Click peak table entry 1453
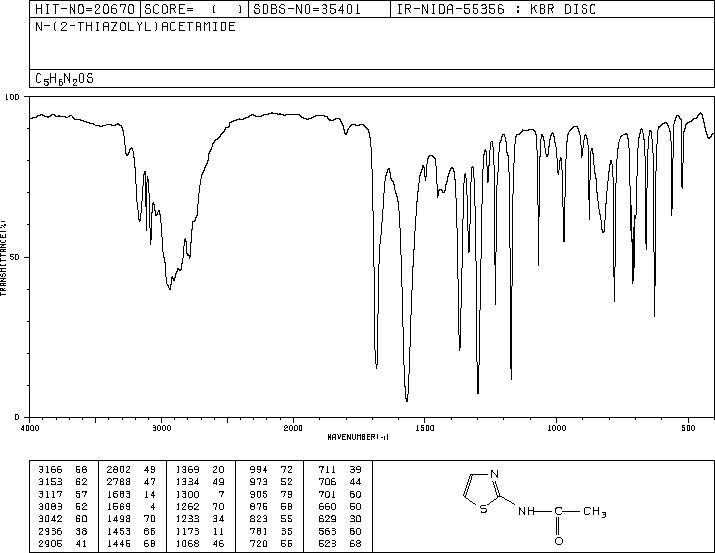 119,531
